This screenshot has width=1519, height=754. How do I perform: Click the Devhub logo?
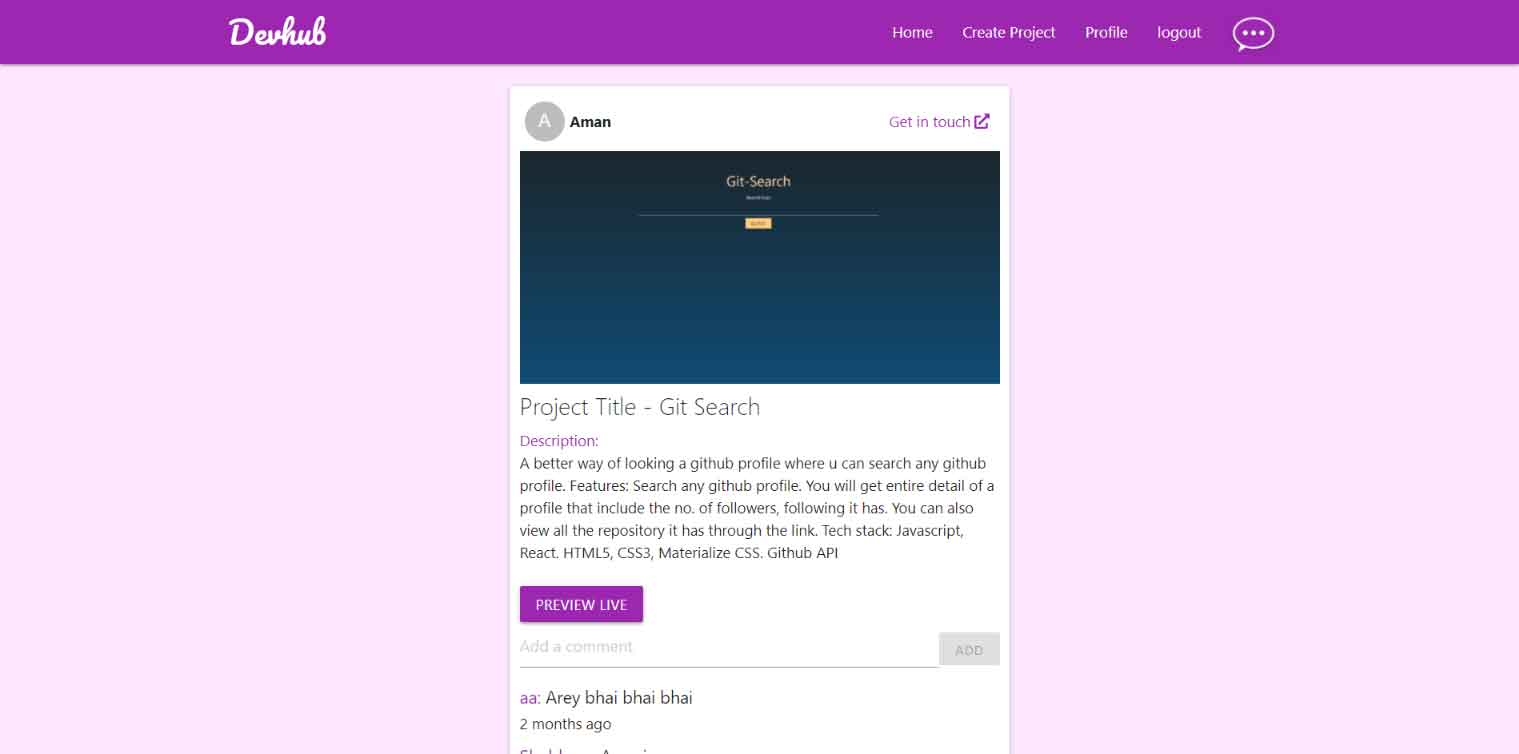277,32
